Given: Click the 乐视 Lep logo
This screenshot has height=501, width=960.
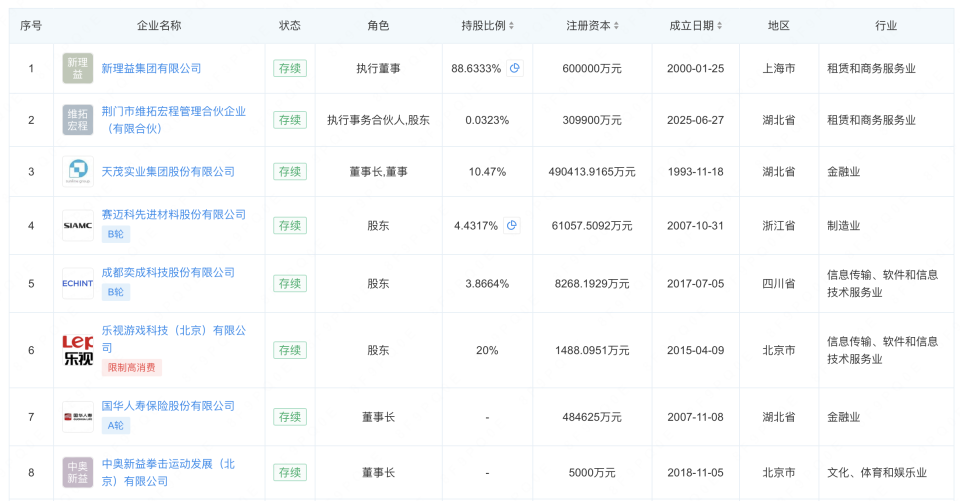Looking at the screenshot, I should click(78, 350).
